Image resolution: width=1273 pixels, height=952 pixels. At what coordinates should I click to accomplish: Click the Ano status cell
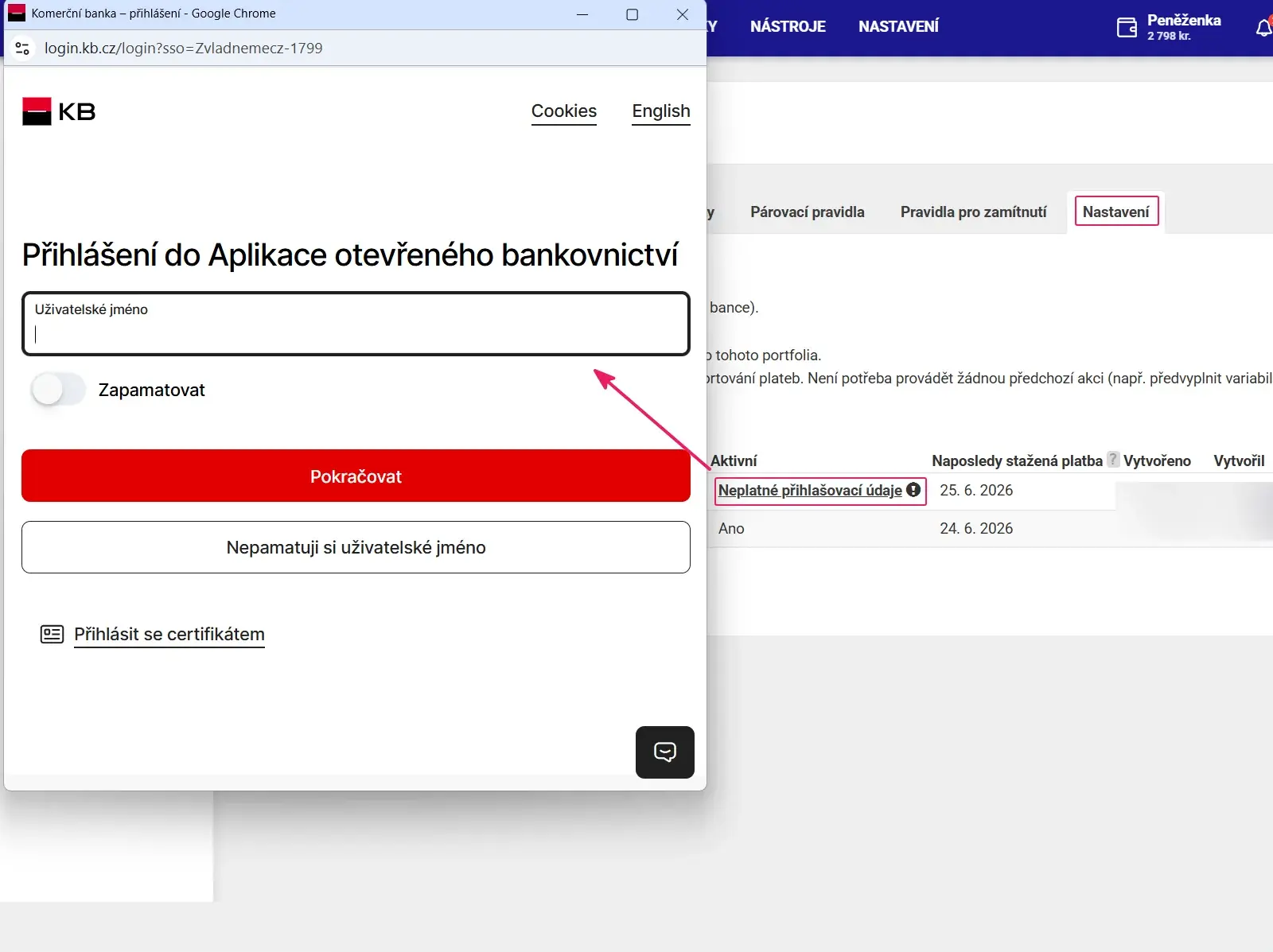731,528
